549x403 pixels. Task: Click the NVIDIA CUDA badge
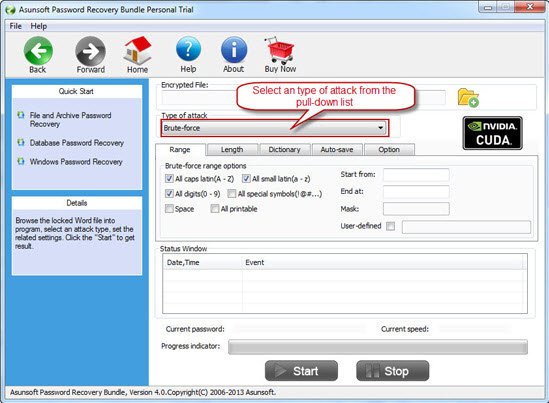click(493, 133)
